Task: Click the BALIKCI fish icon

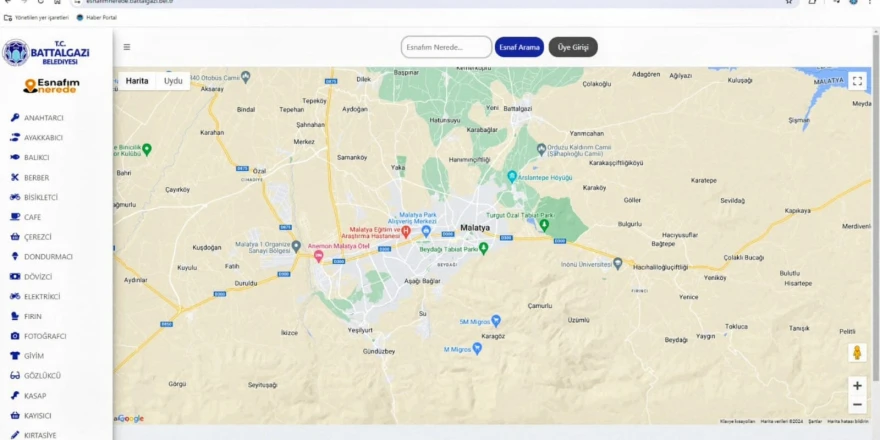Action: point(15,158)
